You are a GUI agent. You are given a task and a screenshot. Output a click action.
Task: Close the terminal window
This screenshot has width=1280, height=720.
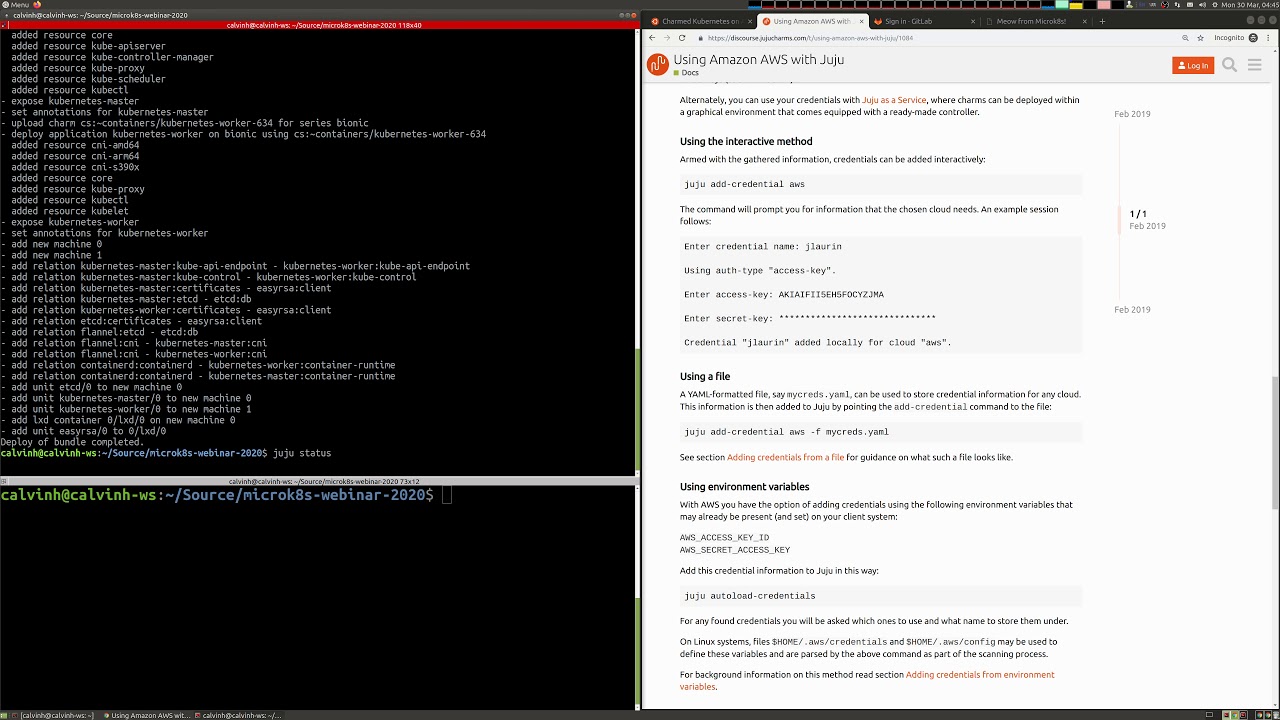pyautogui.click(x=632, y=15)
